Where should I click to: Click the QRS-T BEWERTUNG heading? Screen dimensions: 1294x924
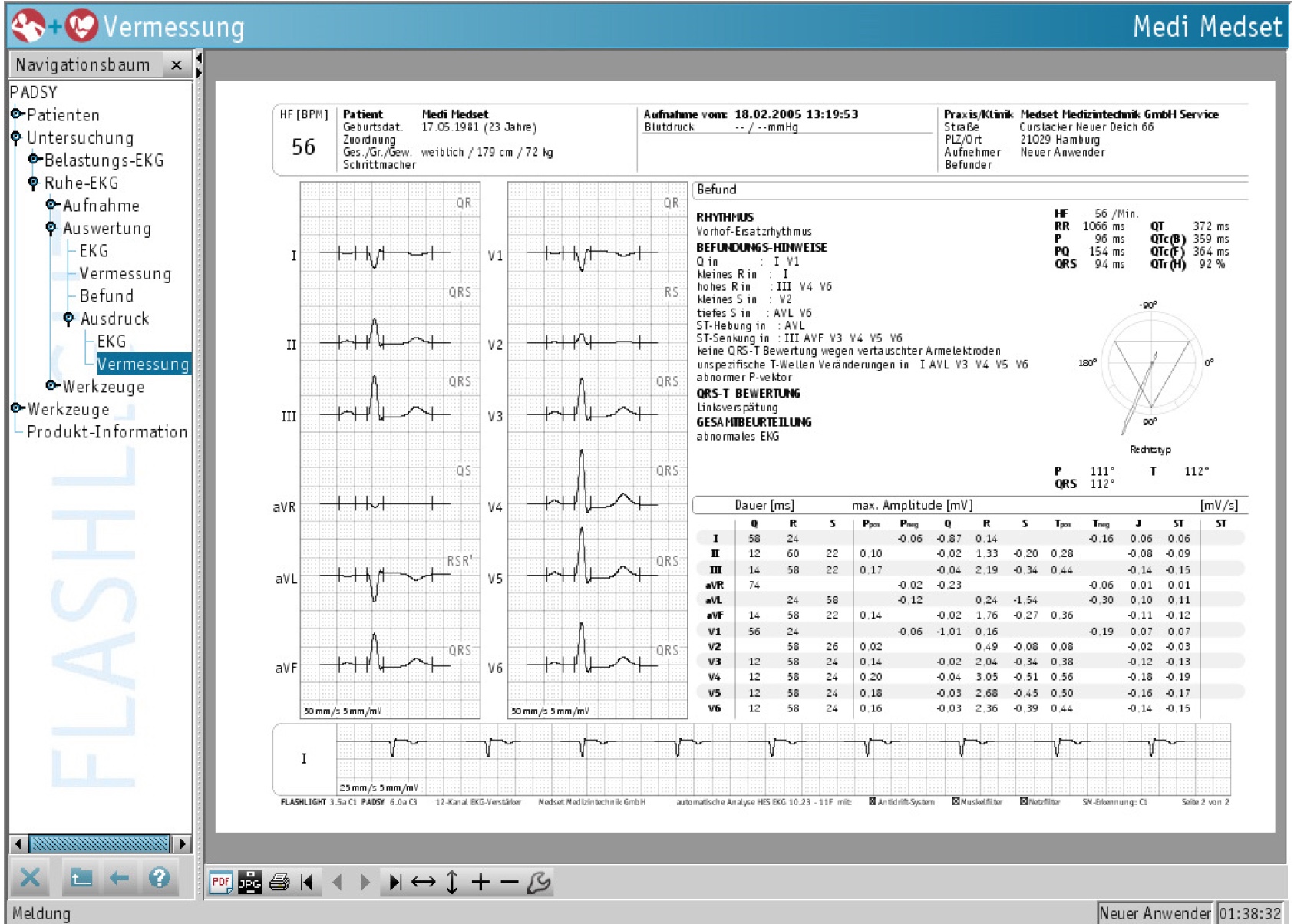coord(748,393)
